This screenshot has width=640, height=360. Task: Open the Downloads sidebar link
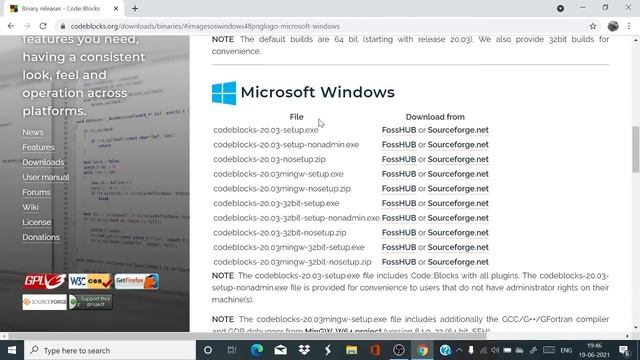[x=43, y=162]
